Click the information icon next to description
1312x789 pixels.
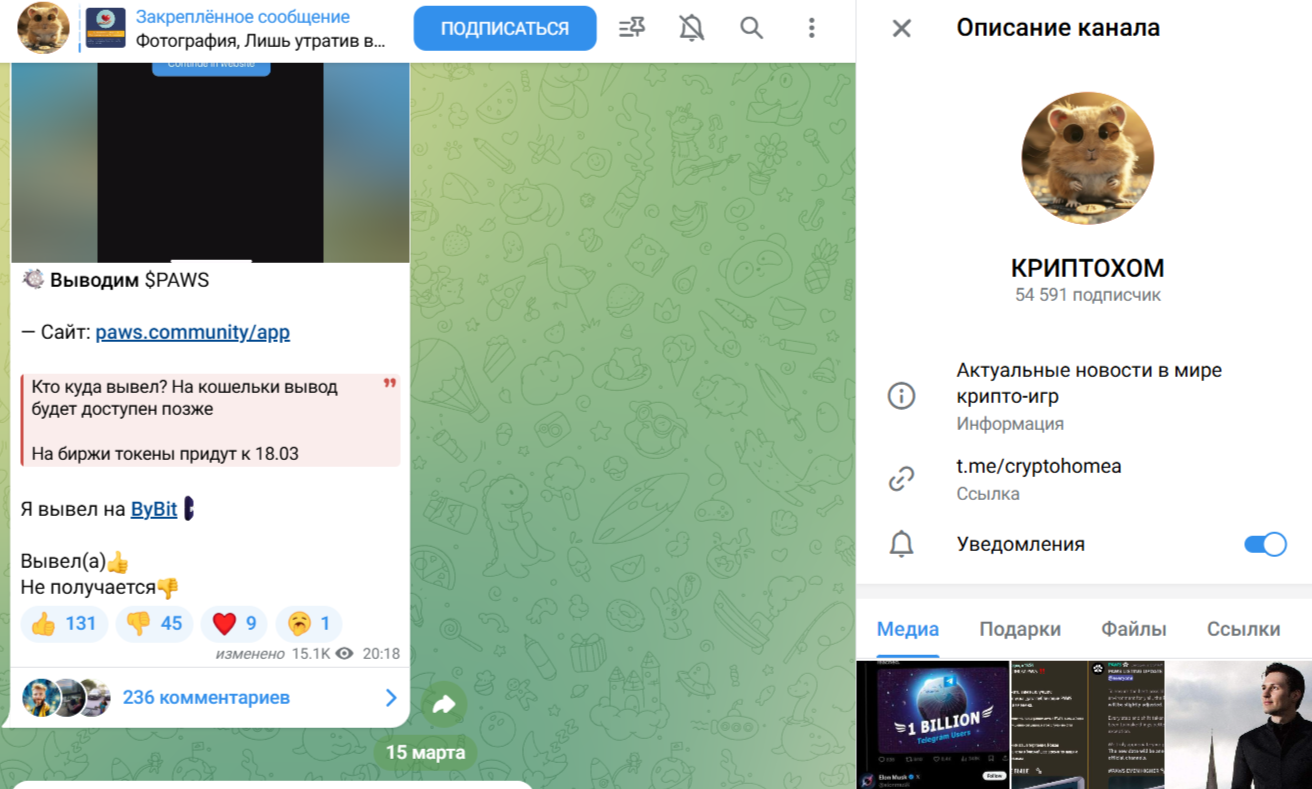point(902,396)
